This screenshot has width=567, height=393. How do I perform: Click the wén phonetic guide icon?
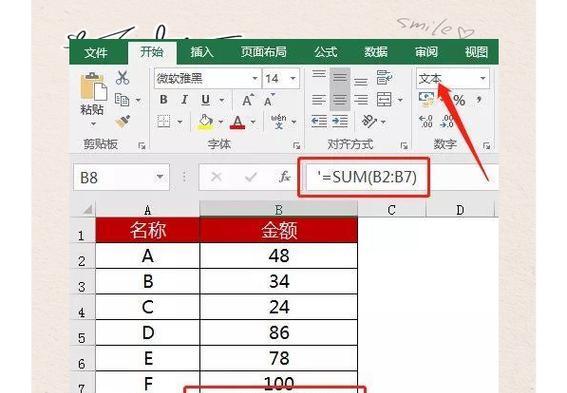pyautogui.click(x=279, y=121)
